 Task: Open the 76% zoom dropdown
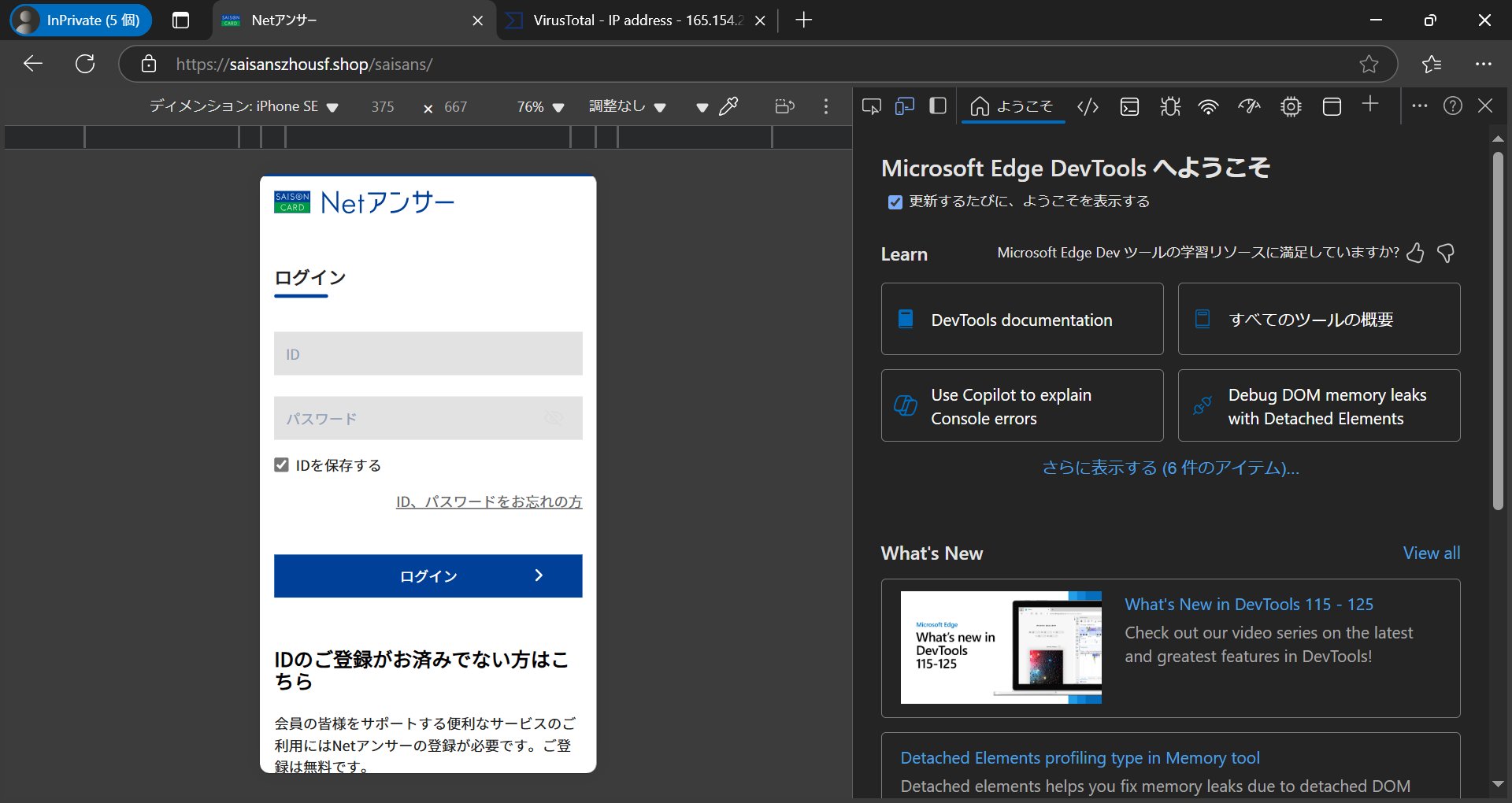tap(540, 106)
